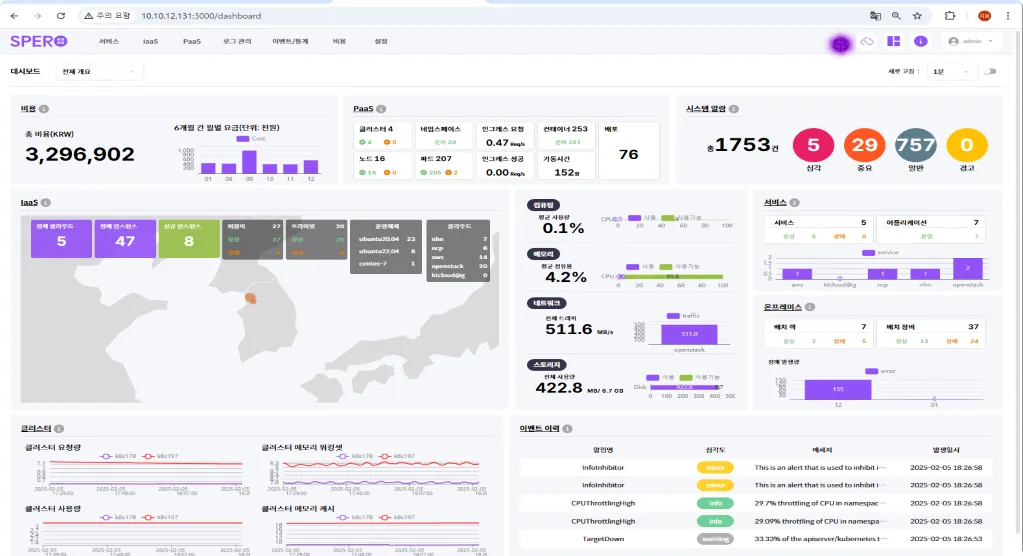
Task: Click the orange location marker on the map
Action: (251, 299)
